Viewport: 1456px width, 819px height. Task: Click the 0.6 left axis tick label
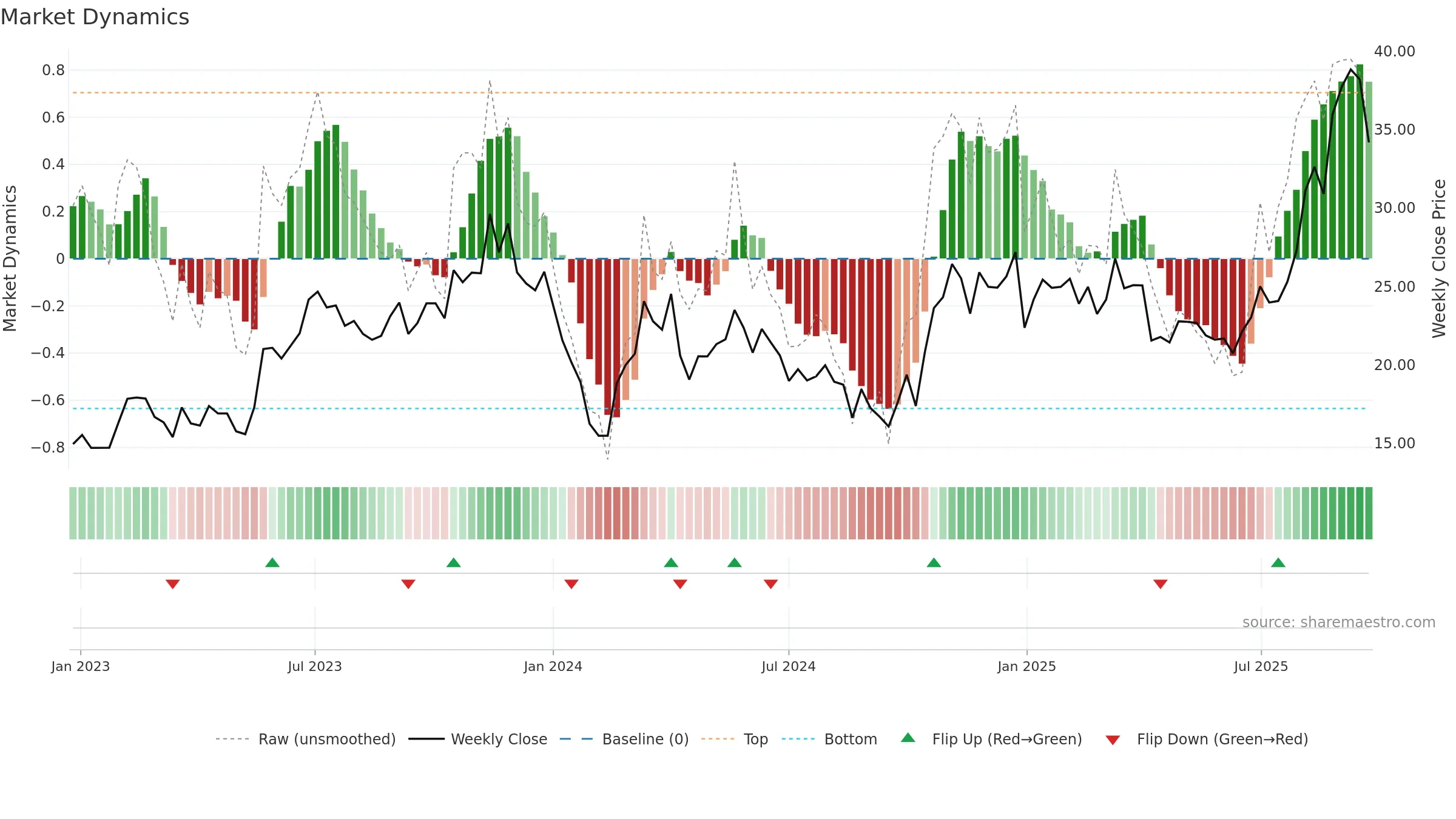pyautogui.click(x=53, y=118)
